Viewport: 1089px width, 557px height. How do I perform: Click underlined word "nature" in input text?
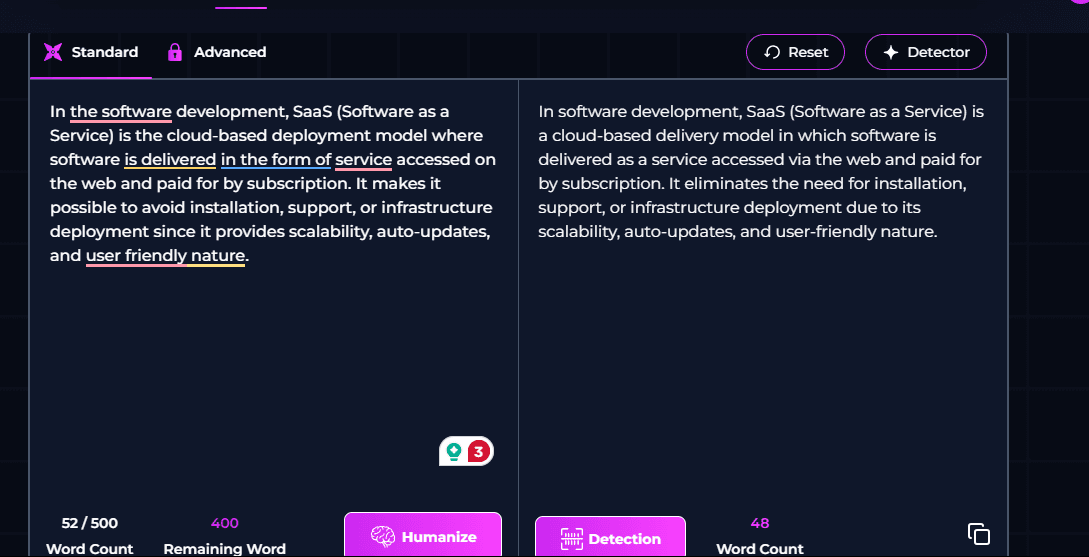[217, 256]
